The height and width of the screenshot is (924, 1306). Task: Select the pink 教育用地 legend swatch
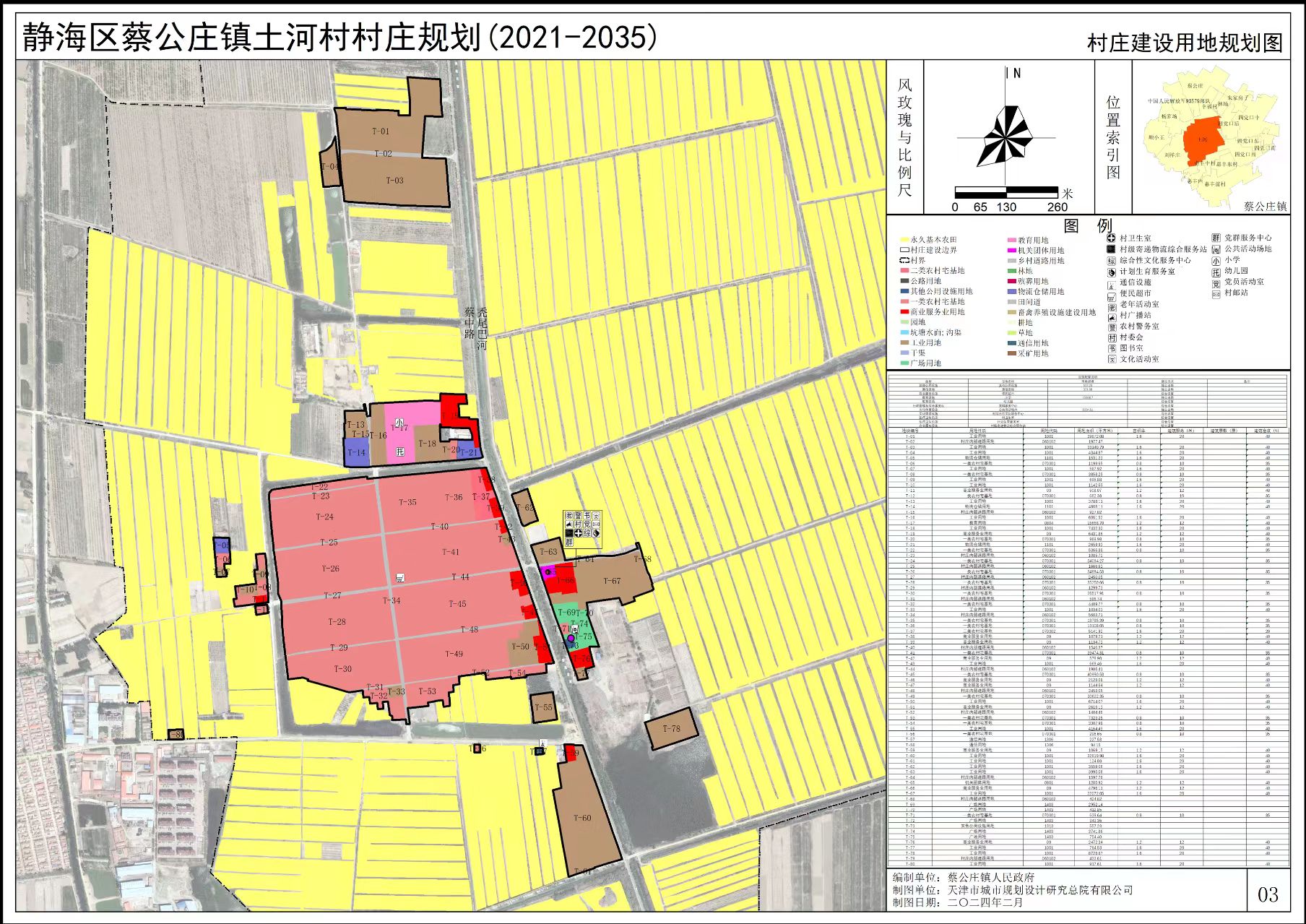tap(1012, 241)
